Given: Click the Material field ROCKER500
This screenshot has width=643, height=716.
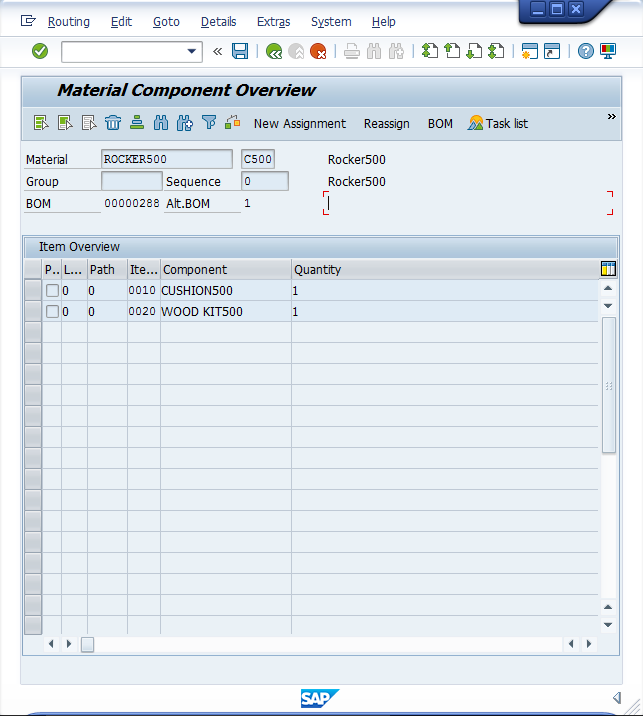Looking at the screenshot, I should point(167,159).
